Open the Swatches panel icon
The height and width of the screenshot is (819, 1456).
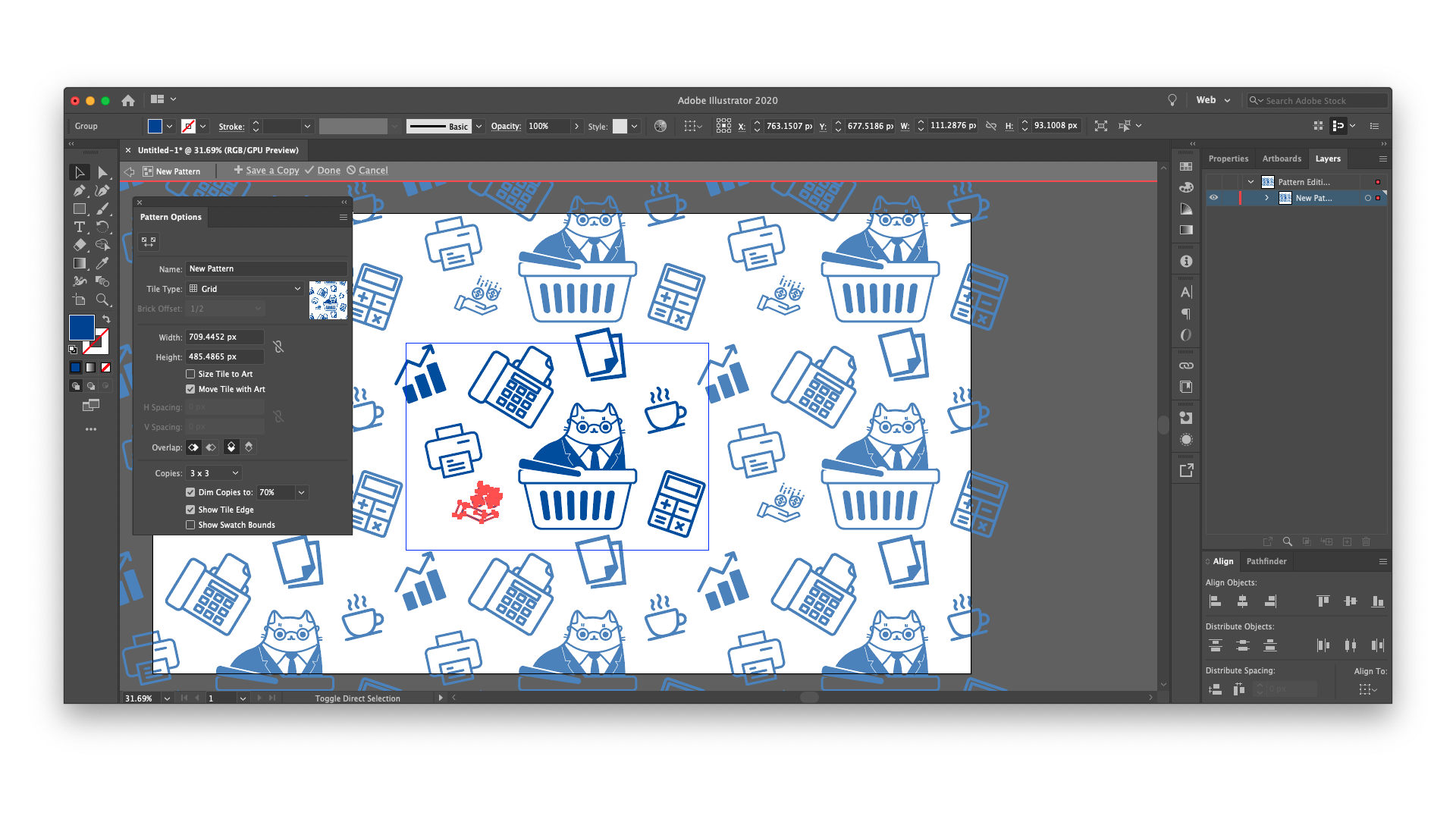(x=1186, y=167)
